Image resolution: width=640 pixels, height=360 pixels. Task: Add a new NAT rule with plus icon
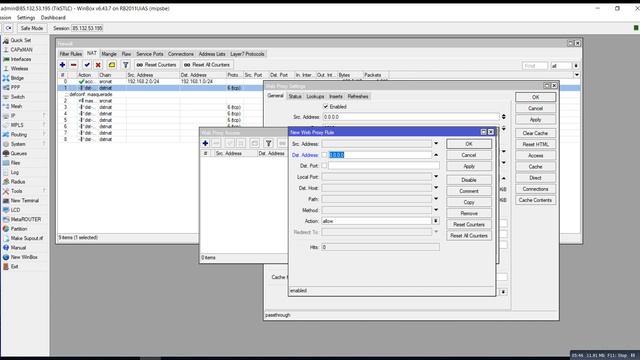click(x=62, y=65)
